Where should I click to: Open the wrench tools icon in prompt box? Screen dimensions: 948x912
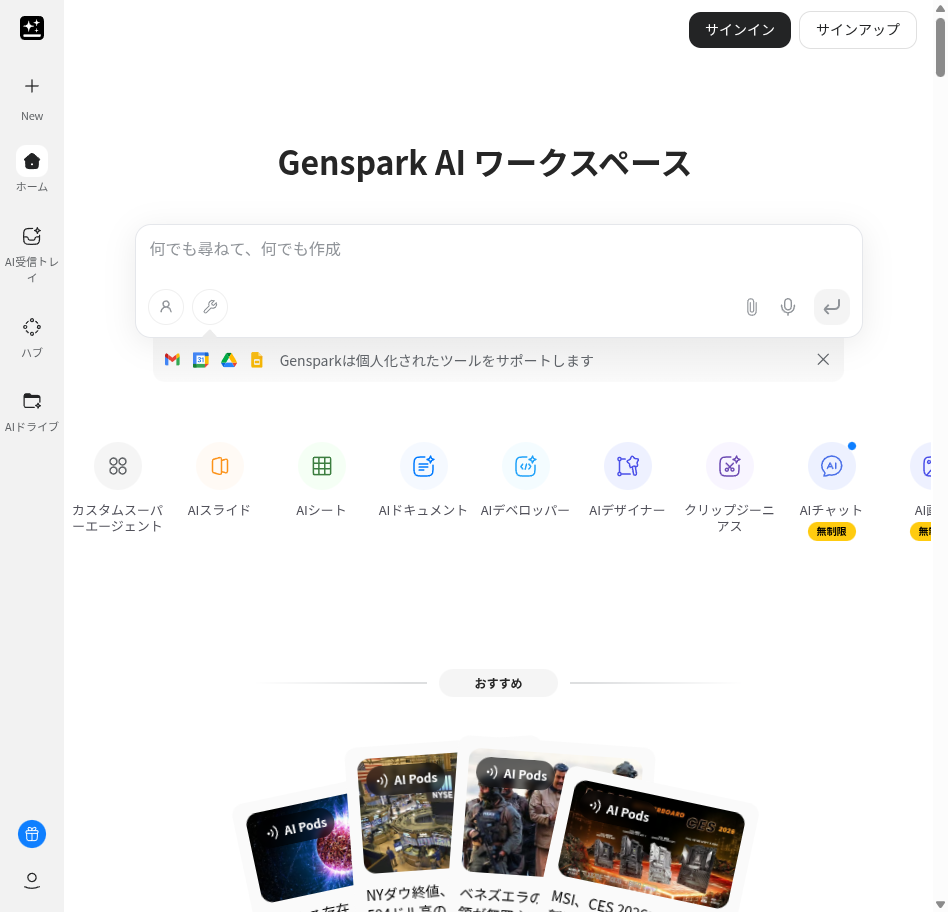coord(209,307)
